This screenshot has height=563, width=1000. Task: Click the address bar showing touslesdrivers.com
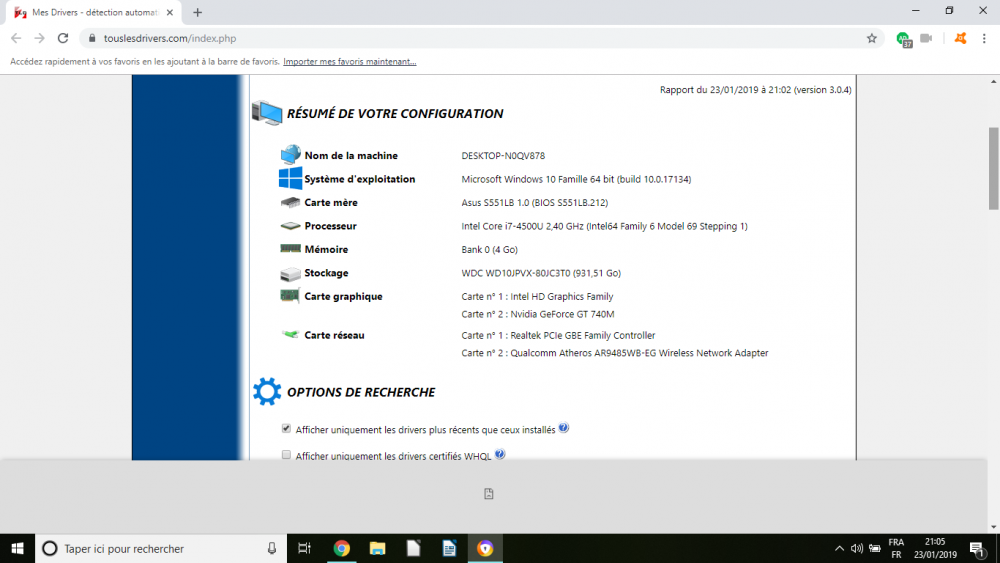pos(450,38)
